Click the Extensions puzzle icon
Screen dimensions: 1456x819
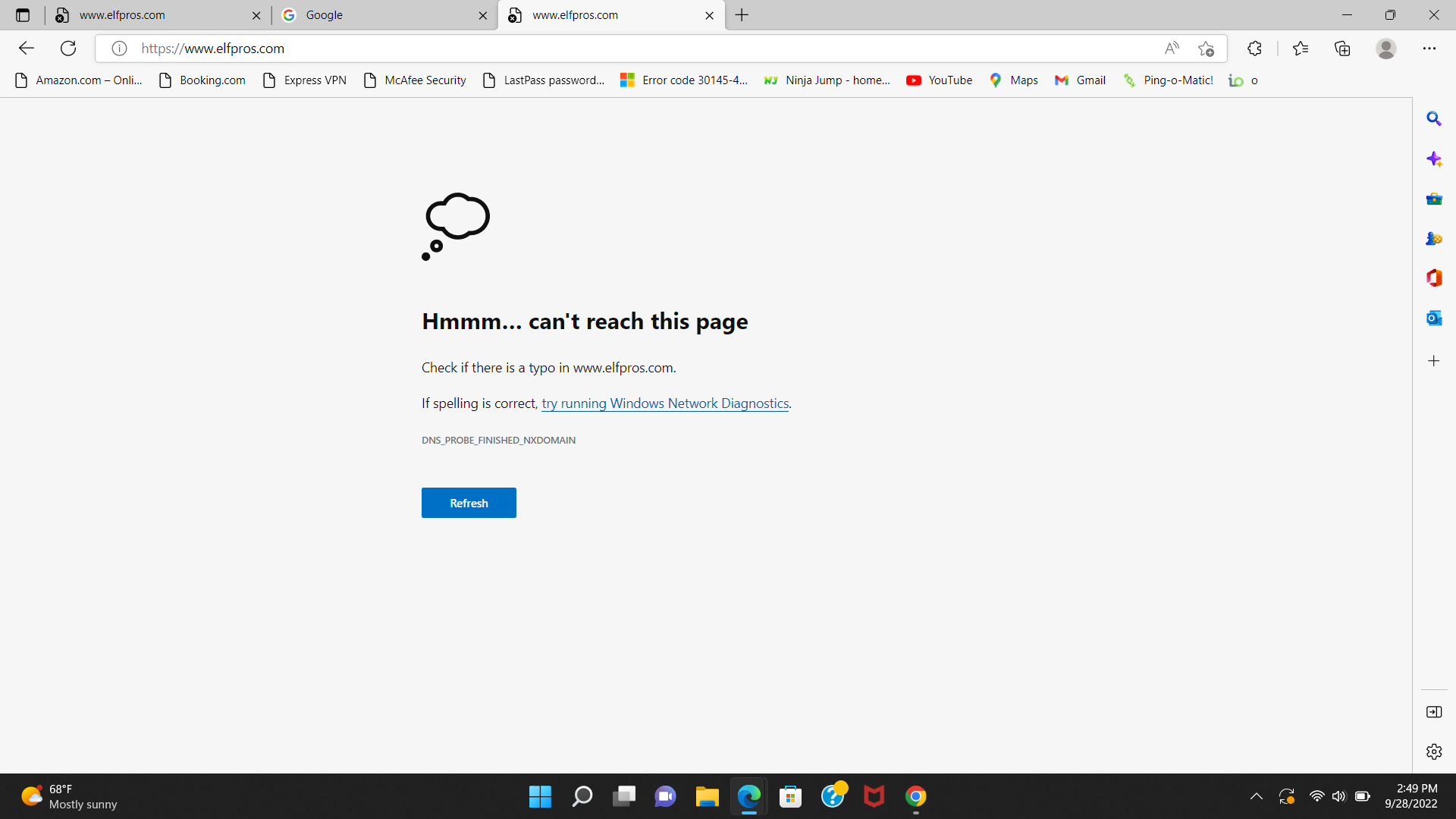click(x=1254, y=49)
